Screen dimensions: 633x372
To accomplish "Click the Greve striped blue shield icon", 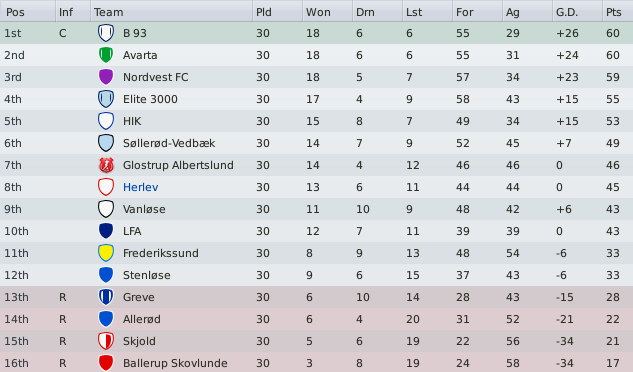I will point(106,297).
